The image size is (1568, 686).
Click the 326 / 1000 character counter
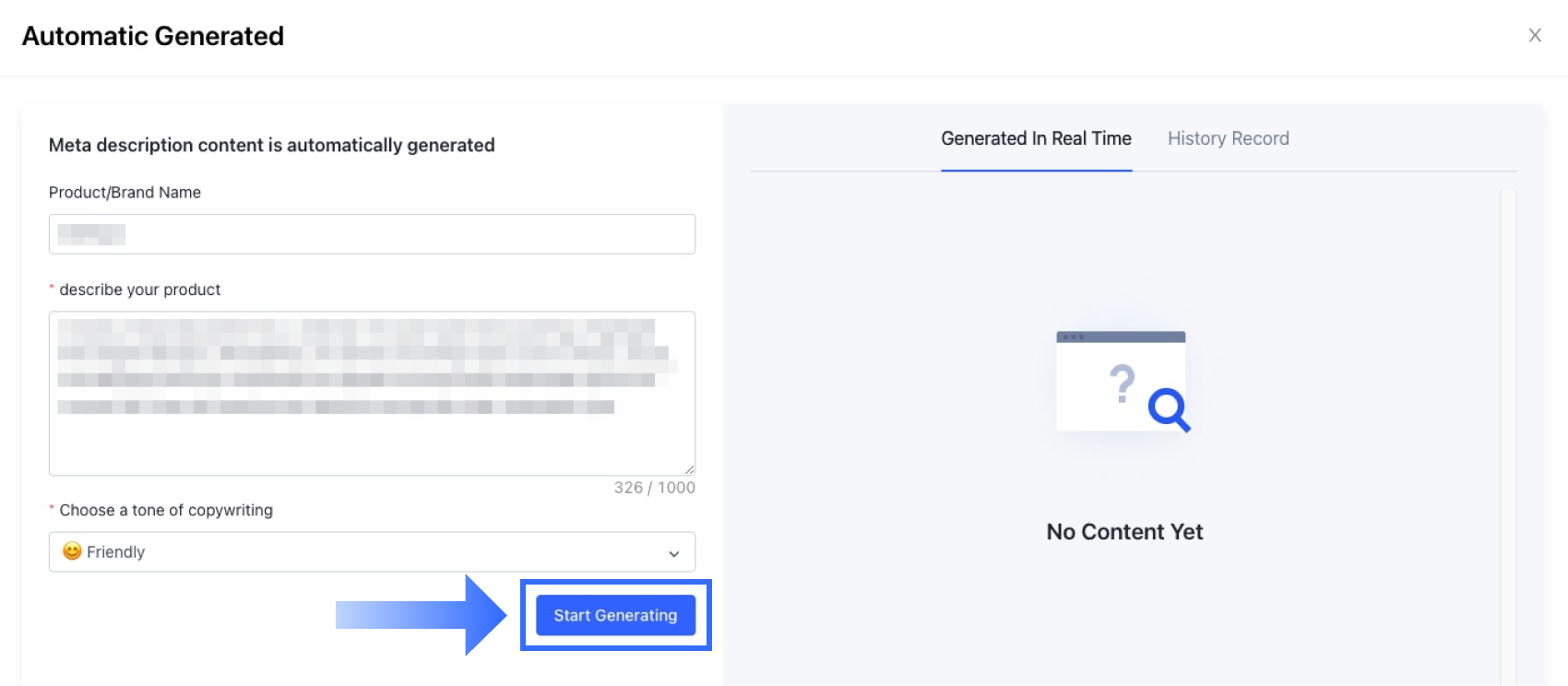point(654,488)
